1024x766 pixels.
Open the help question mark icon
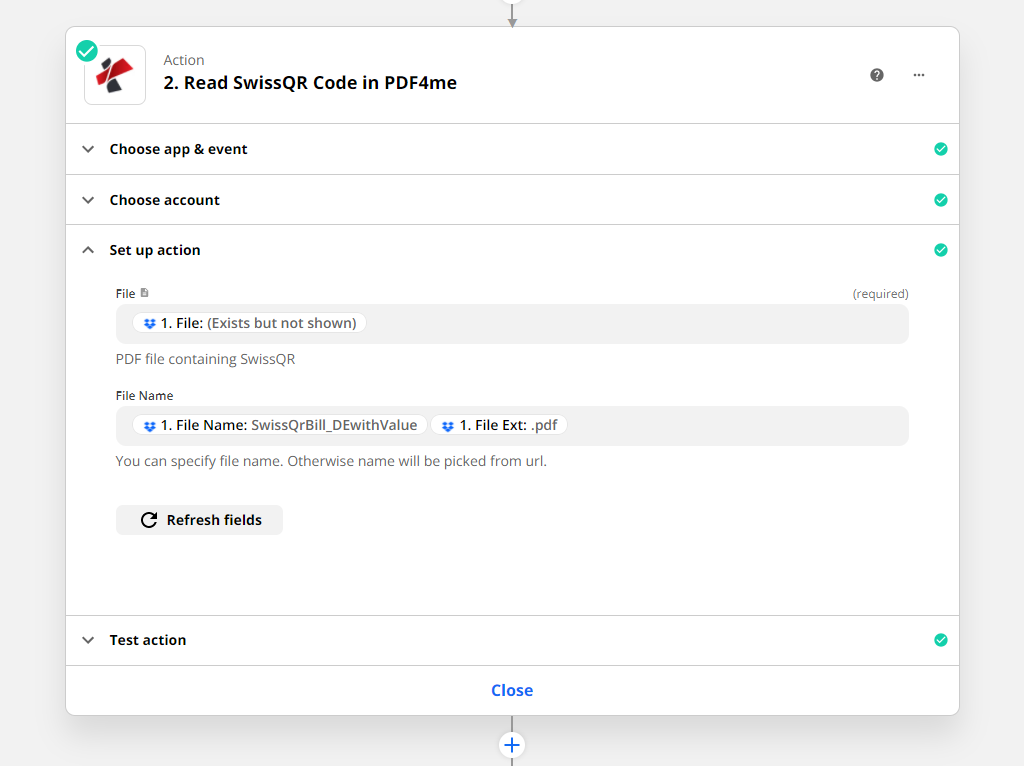pyautogui.click(x=877, y=75)
